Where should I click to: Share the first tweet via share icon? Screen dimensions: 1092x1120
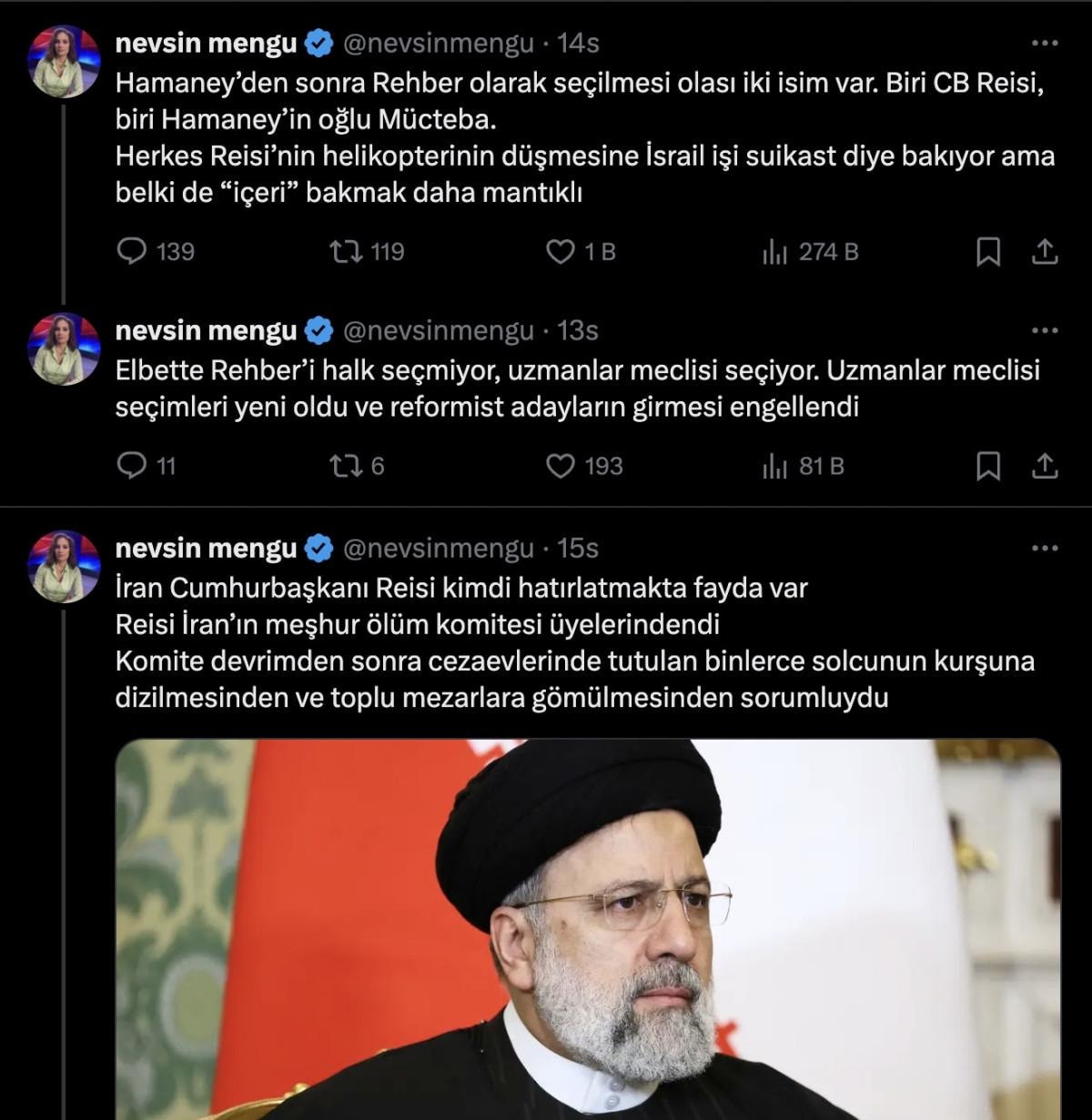1045,252
